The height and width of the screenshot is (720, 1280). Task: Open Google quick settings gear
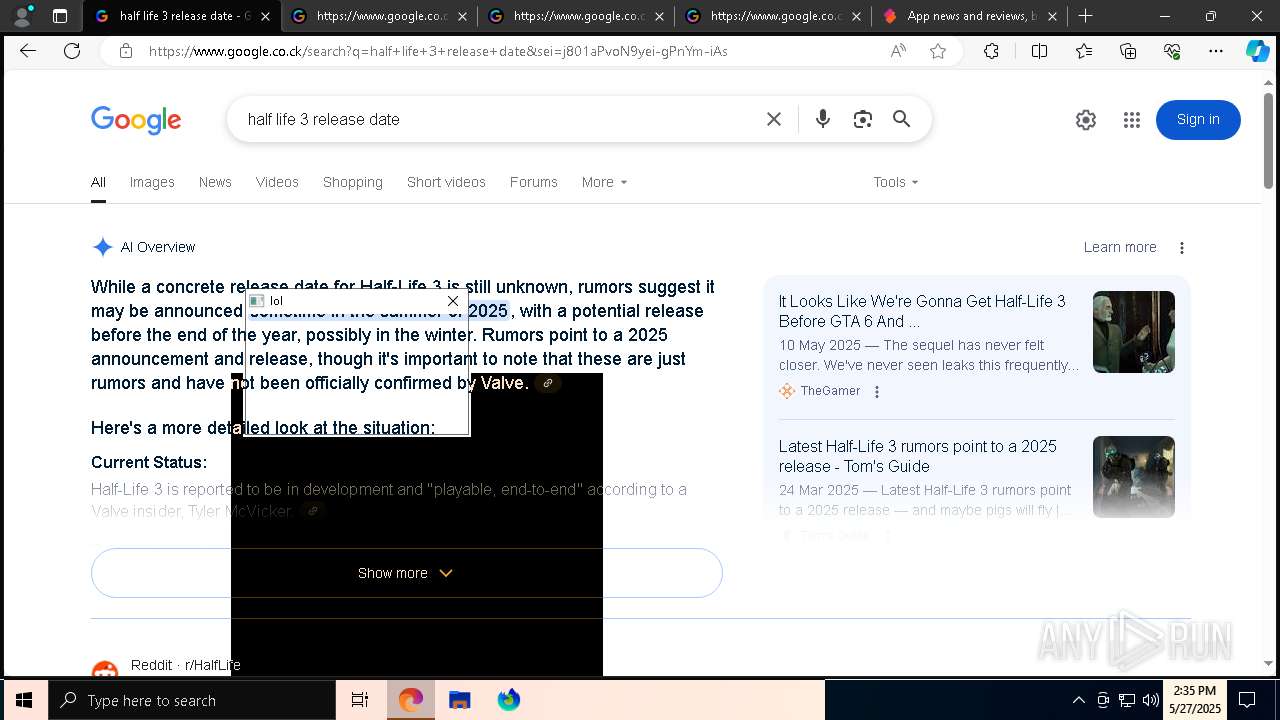pos(1086,120)
